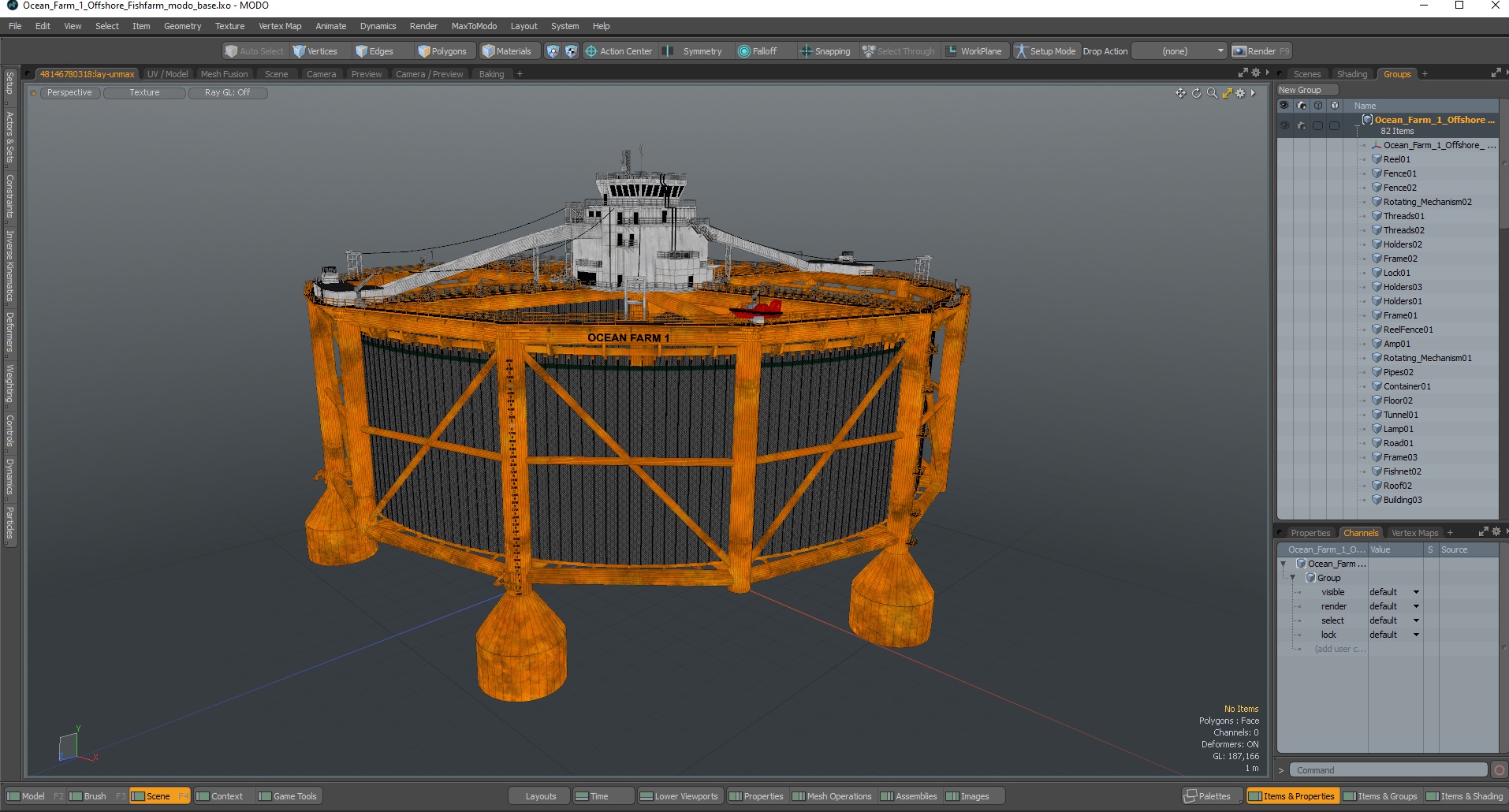This screenshot has width=1509, height=812.
Task: Open settings gear above viewport tab bar
Action: tap(1256, 73)
